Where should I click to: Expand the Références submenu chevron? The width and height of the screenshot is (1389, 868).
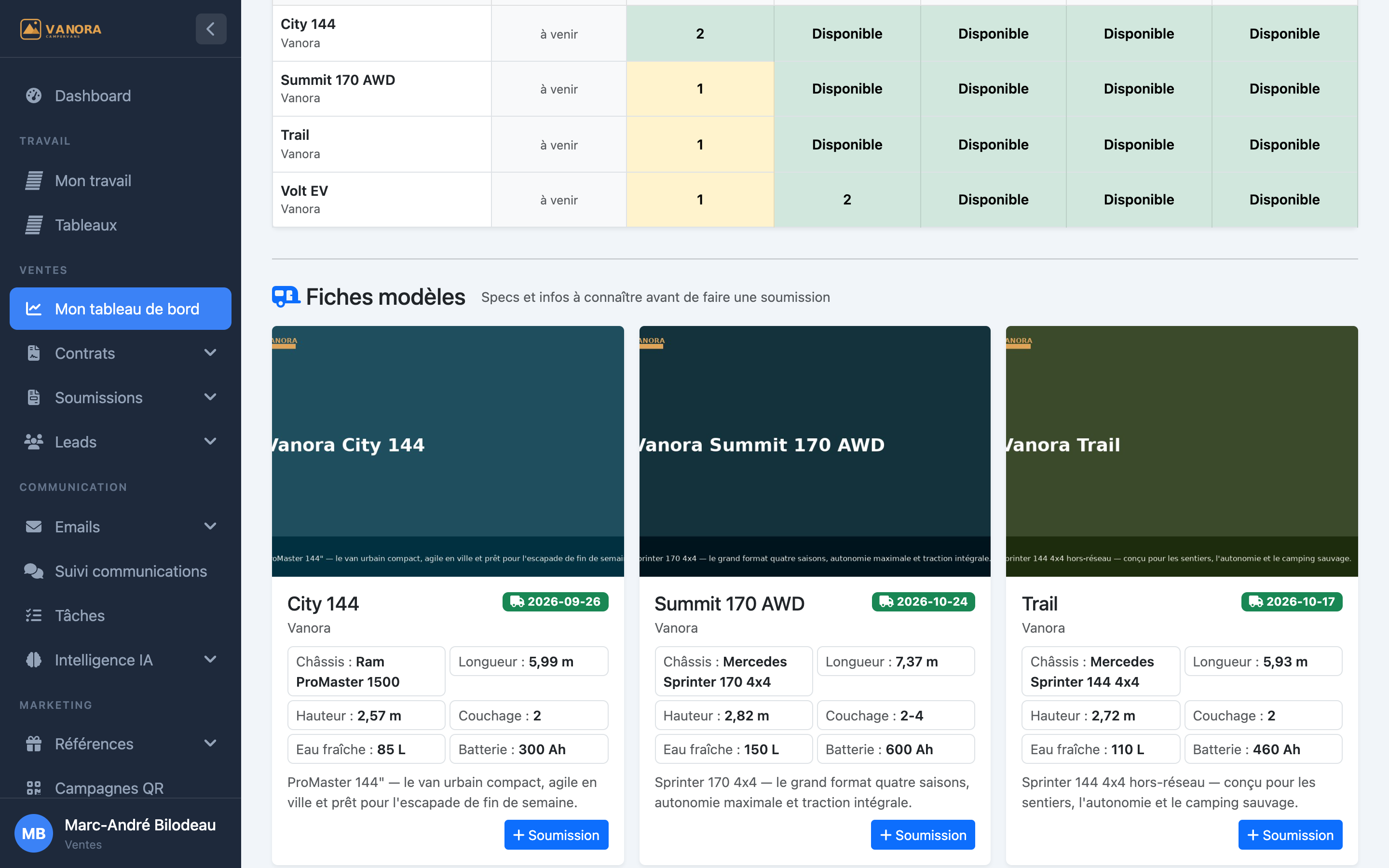coord(211,743)
